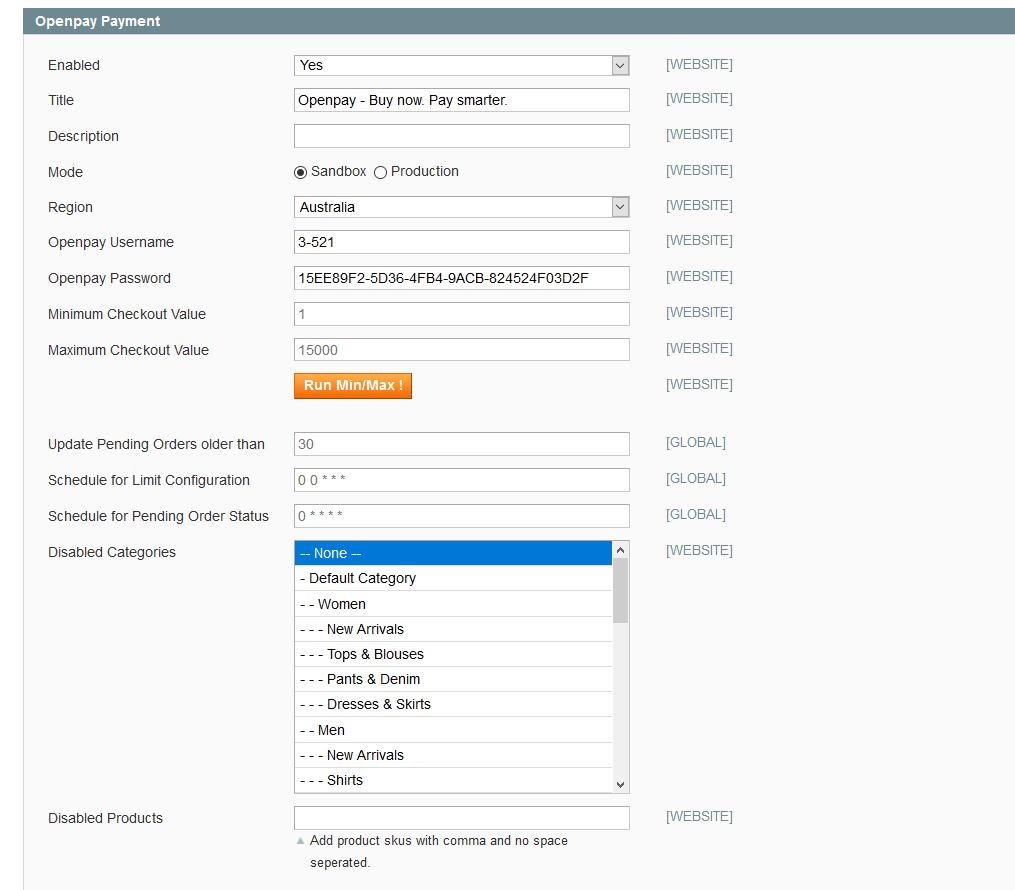Choose Women in Disabled Categories list
This screenshot has width=1015, height=890.
coord(452,604)
